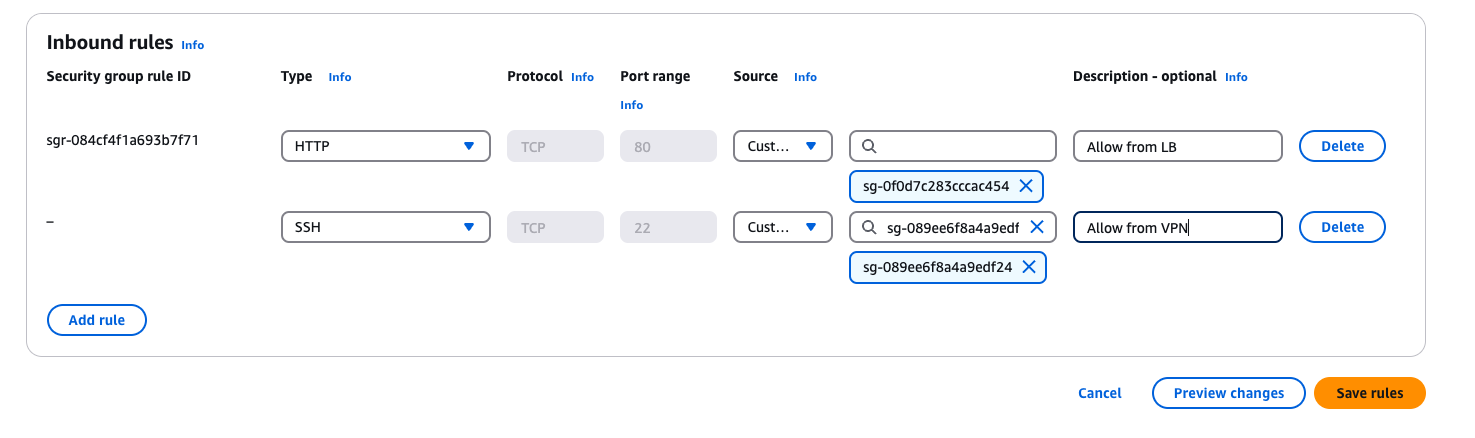Clear the SSH rule source search text

(x=1037, y=227)
